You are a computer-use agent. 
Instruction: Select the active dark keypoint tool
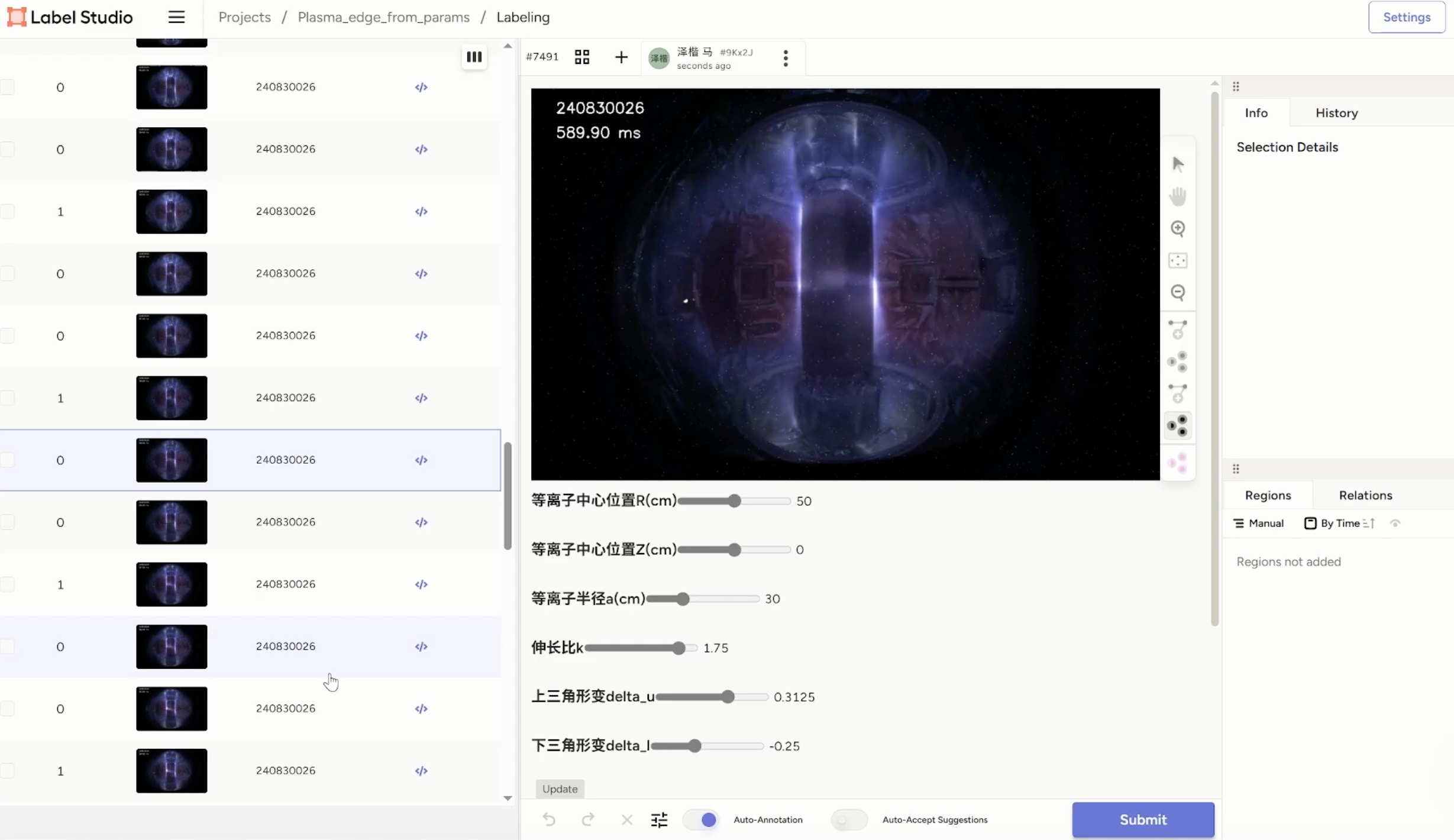click(x=1177, y=426)
